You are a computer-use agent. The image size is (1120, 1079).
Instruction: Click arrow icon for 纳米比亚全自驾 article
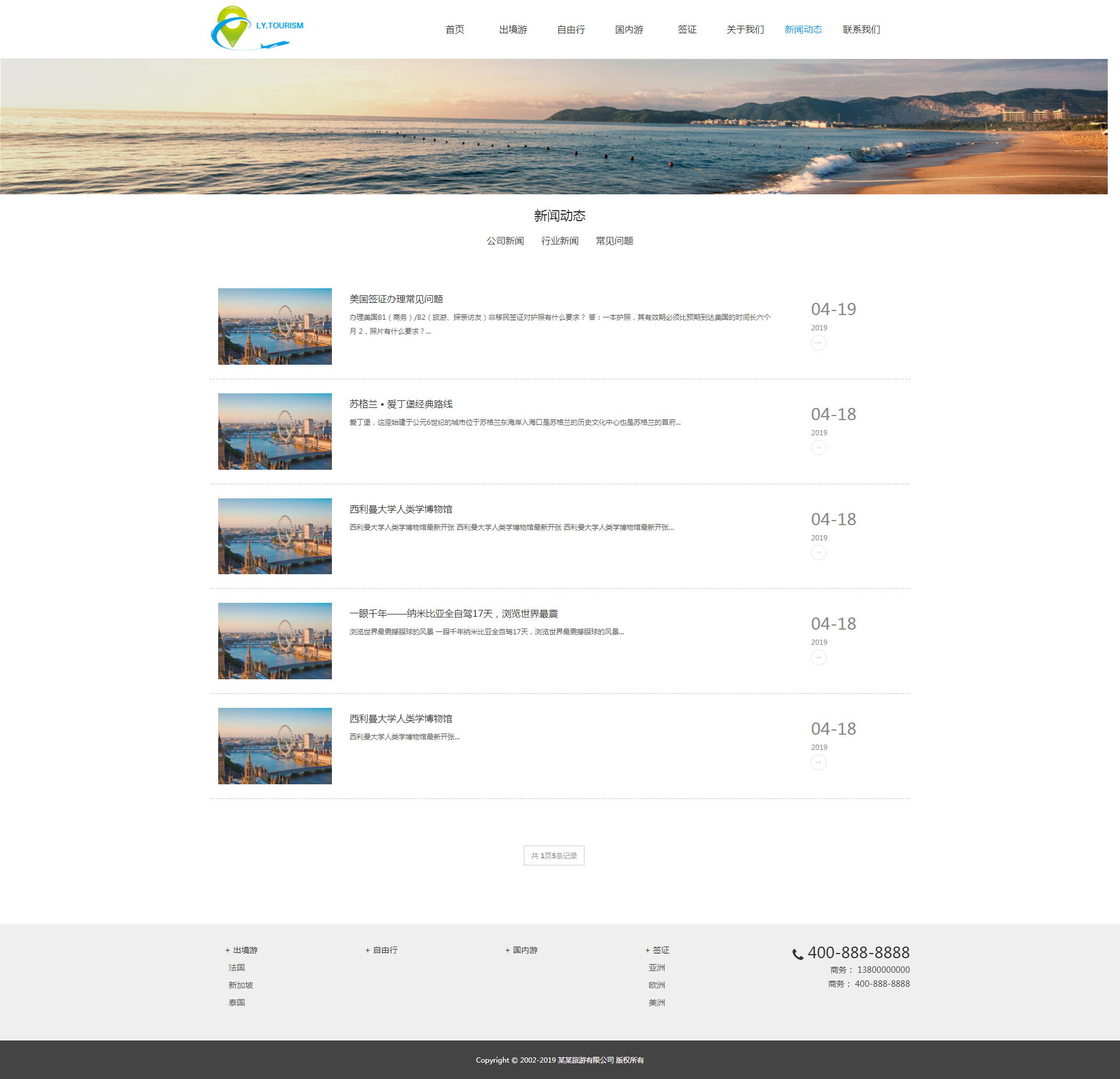(818, 658)
